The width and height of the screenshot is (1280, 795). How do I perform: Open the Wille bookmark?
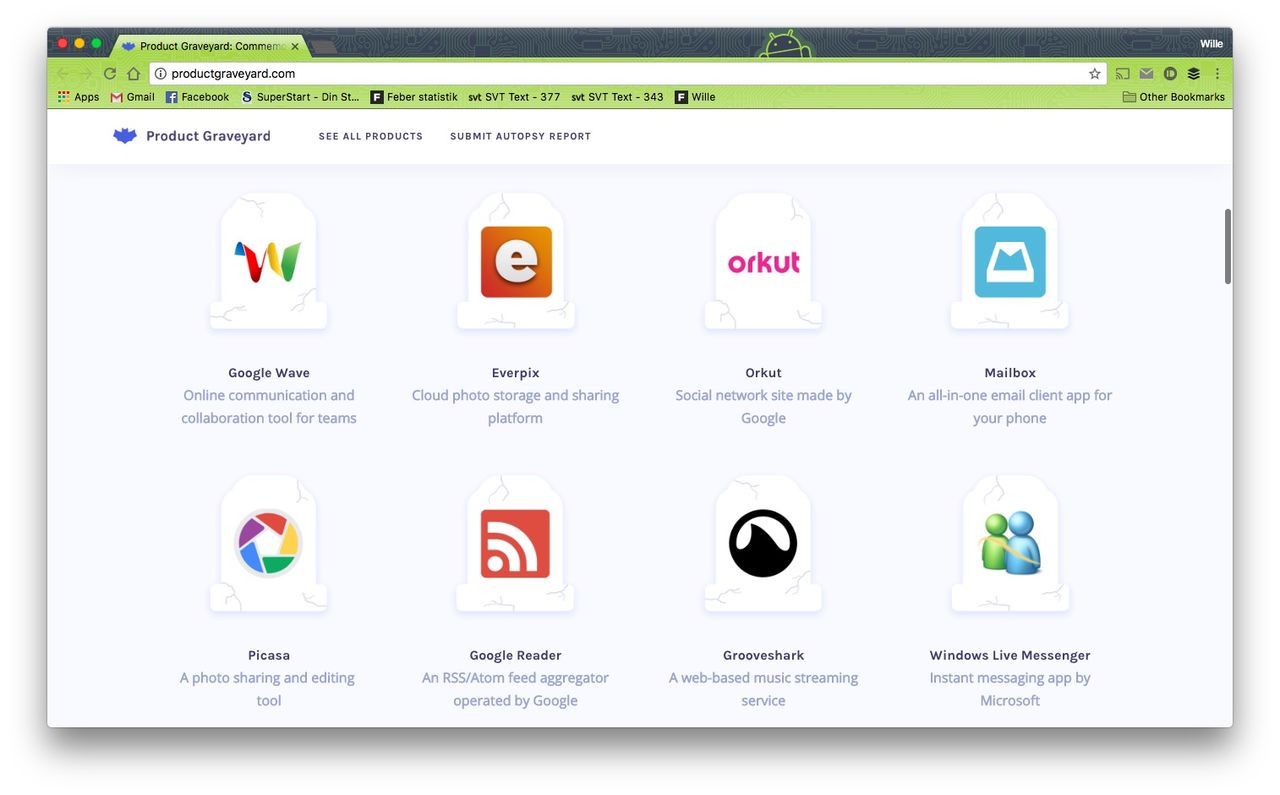pyautogui.click(x=695, y=97)
